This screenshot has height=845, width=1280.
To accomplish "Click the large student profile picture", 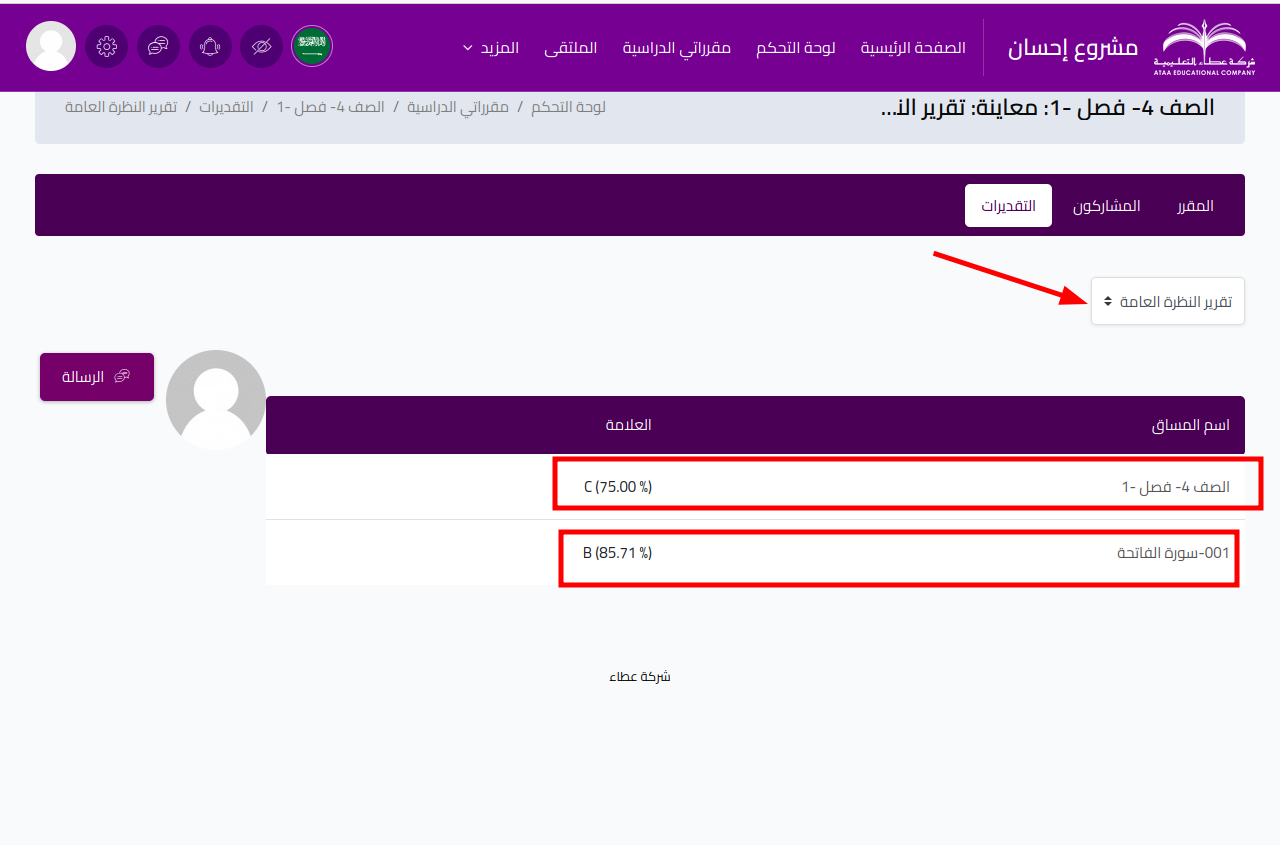I will click(x=216, y=400).
